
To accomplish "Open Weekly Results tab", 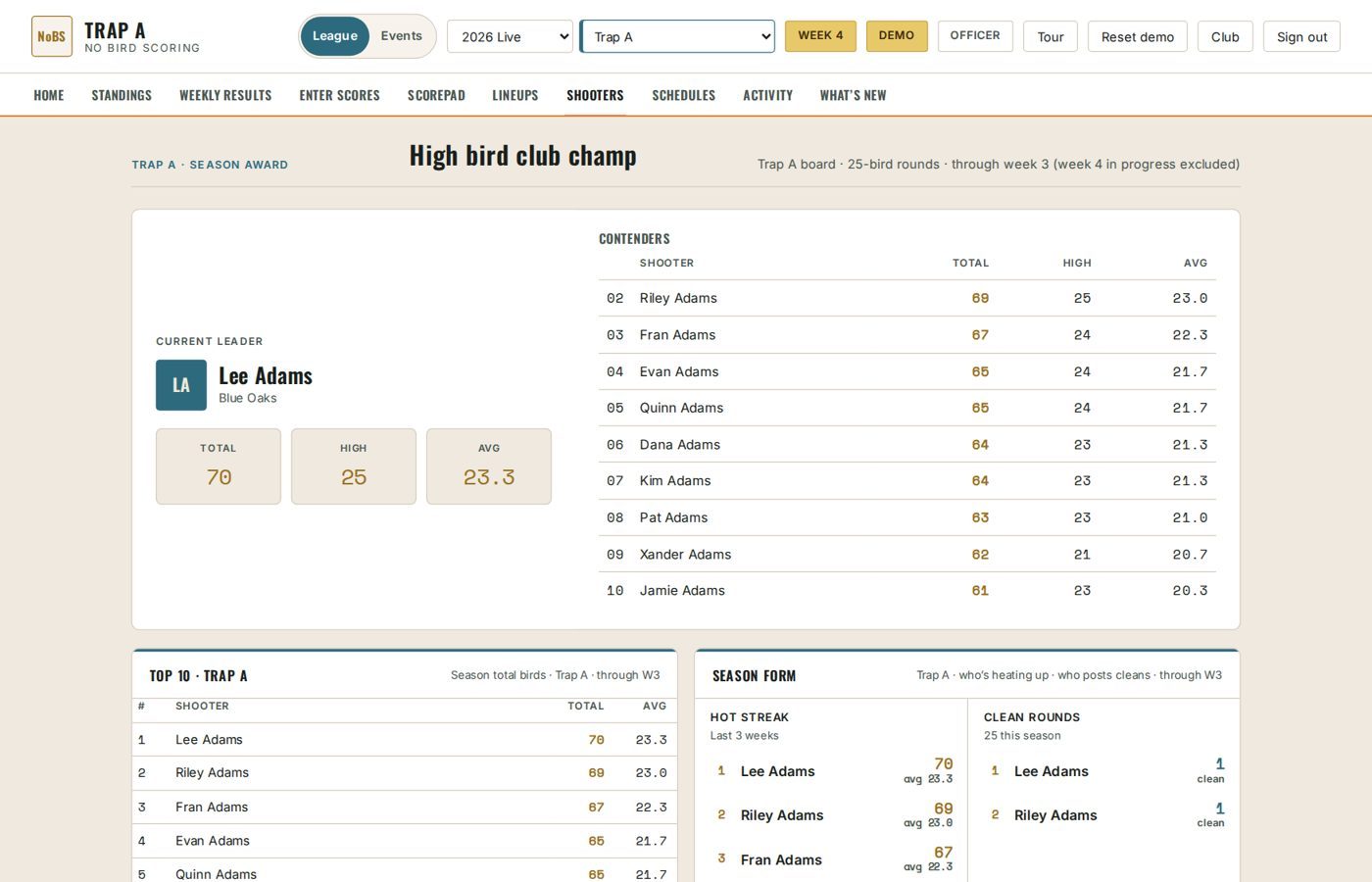I will 225,95.
